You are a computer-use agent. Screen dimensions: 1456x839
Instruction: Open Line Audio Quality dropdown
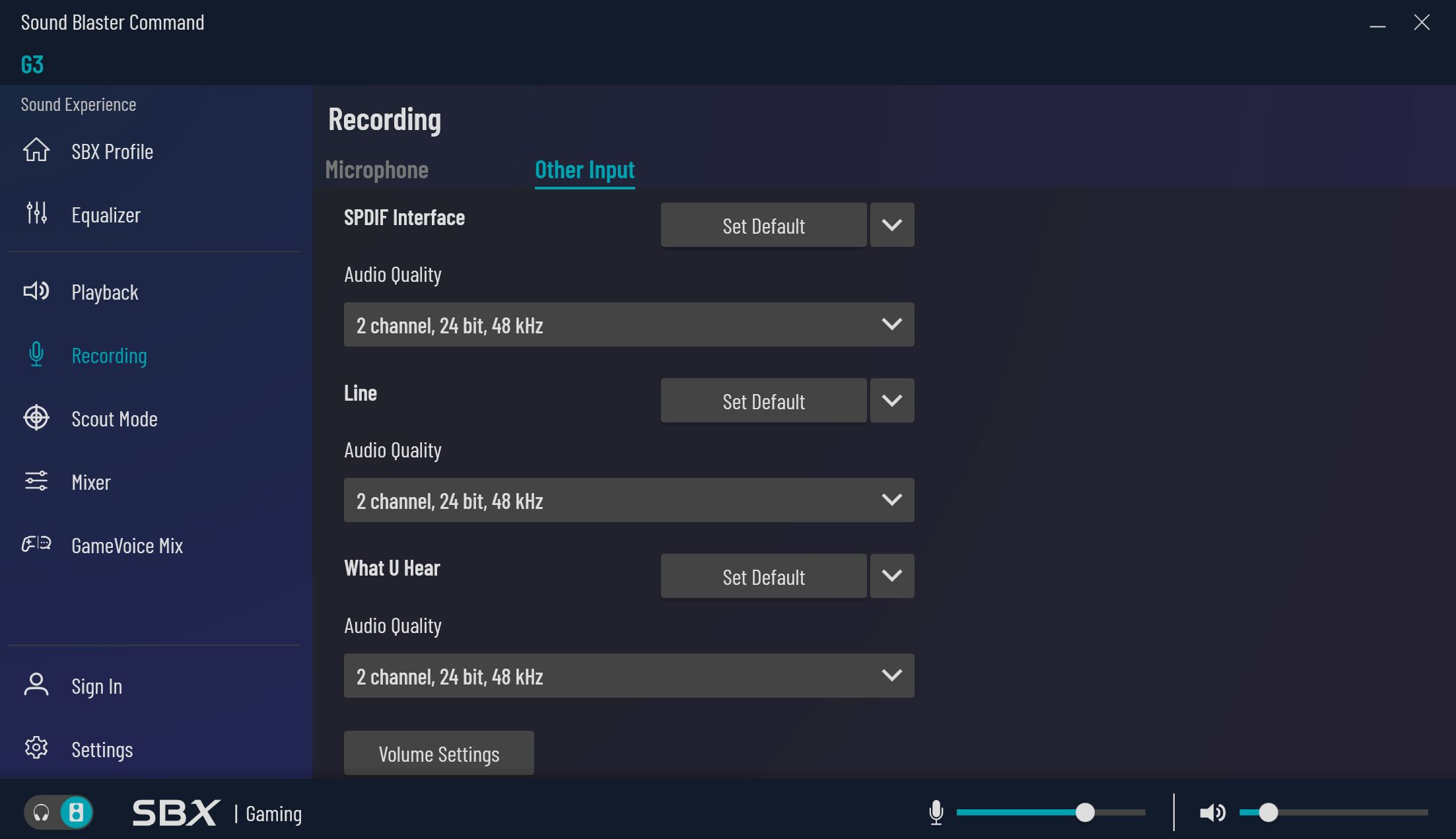(629, 500)
